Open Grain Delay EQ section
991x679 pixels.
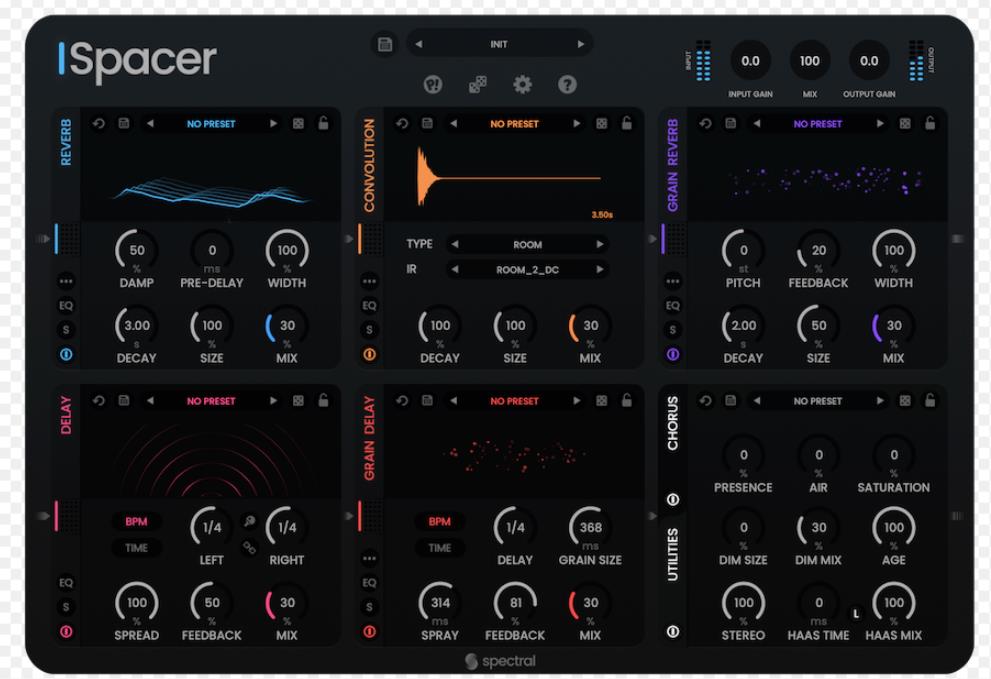click(369, 582)
